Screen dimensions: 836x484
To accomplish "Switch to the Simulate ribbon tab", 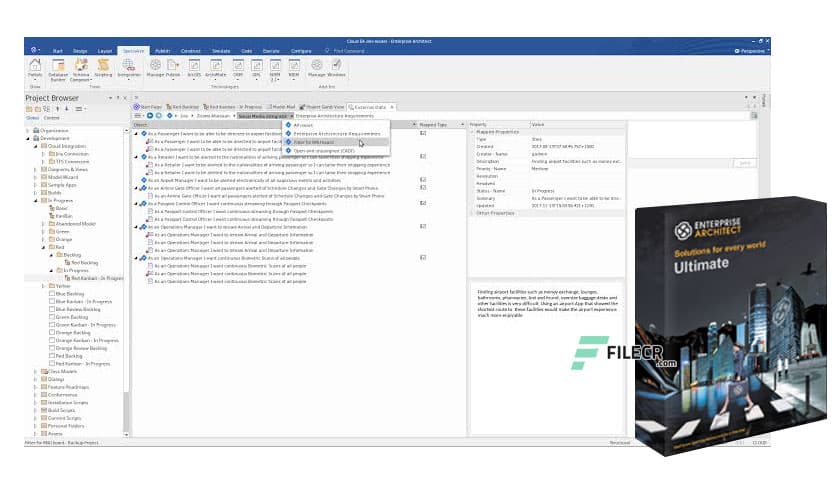I will (x=221, y=51).
